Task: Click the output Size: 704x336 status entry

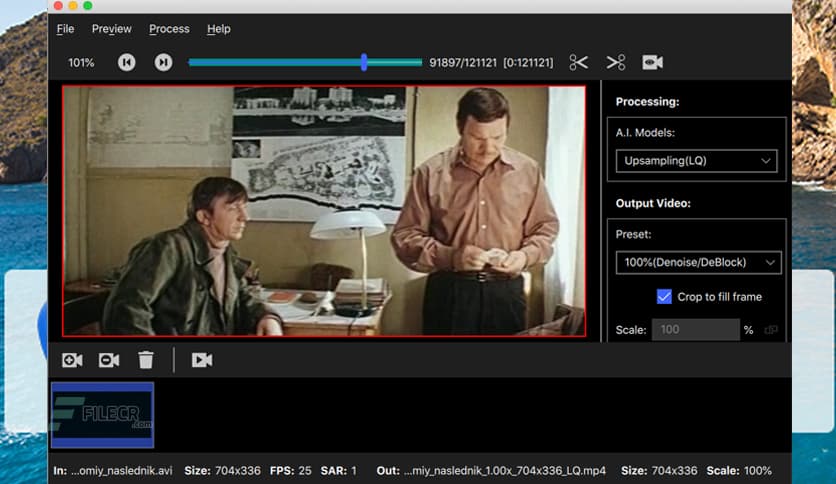Action: pos(659,471)
